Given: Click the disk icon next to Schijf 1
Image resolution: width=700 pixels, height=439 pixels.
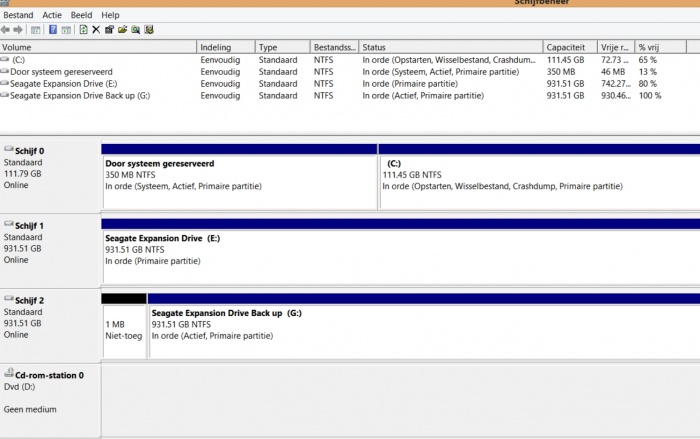Looking at the screenshot, I should point(8,225).
